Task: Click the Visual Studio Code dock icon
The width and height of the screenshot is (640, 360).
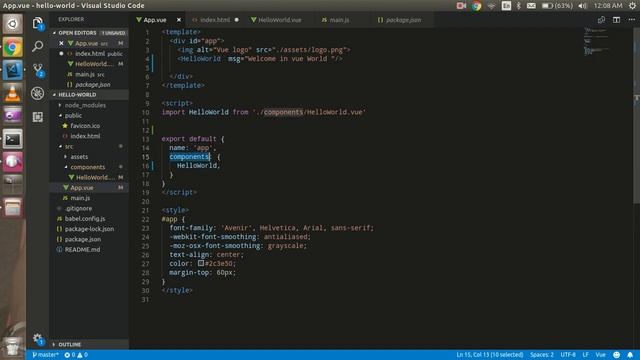Action: coord(13,70)
